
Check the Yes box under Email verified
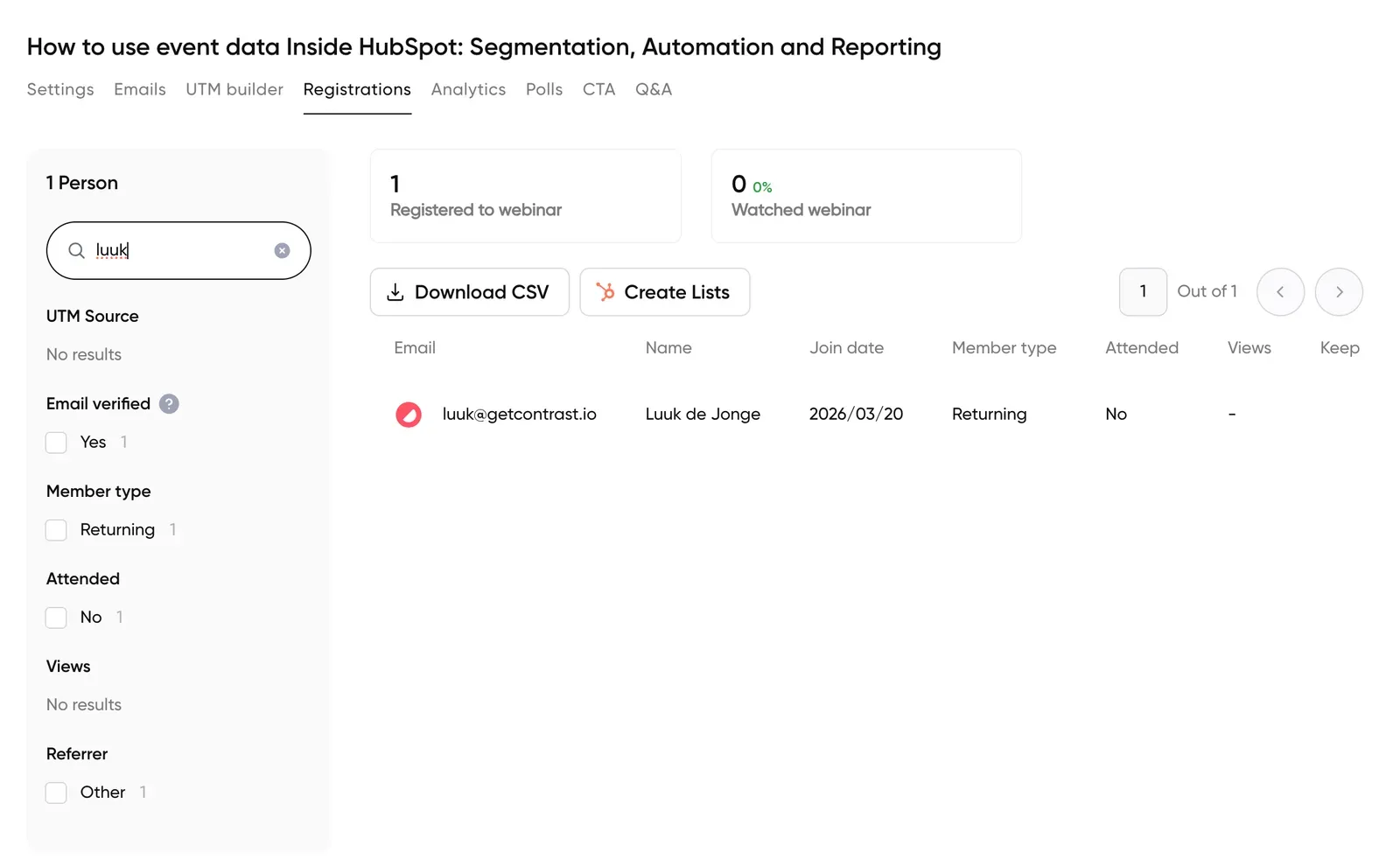click(56, 443)
